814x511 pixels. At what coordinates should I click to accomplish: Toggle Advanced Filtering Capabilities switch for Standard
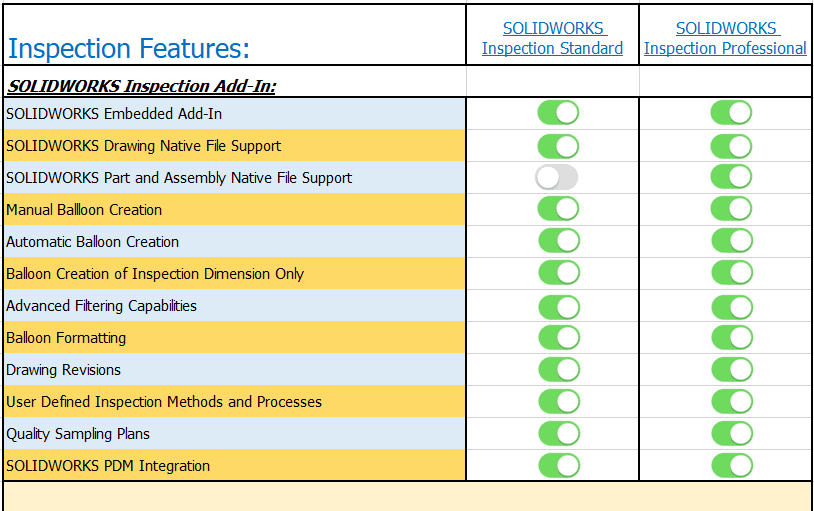point(559,307)
